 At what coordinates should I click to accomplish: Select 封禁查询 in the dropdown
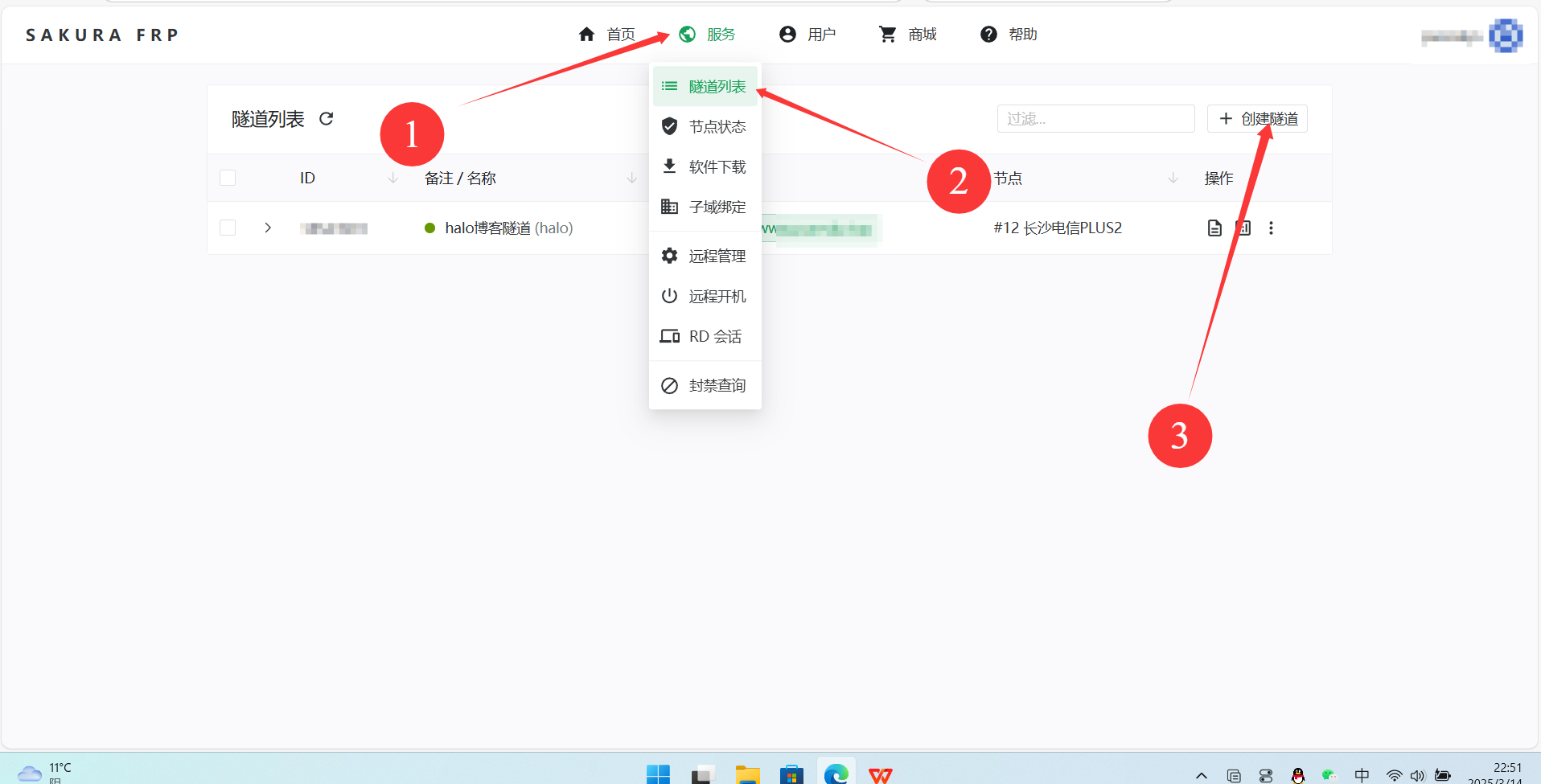[705, 385]
